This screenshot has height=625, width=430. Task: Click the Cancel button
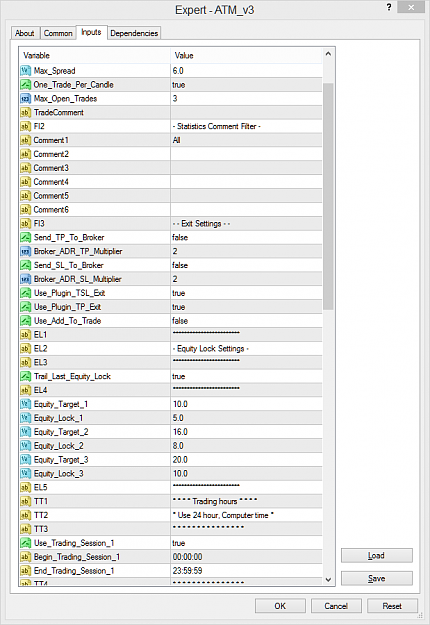click(x=336, y=606)
